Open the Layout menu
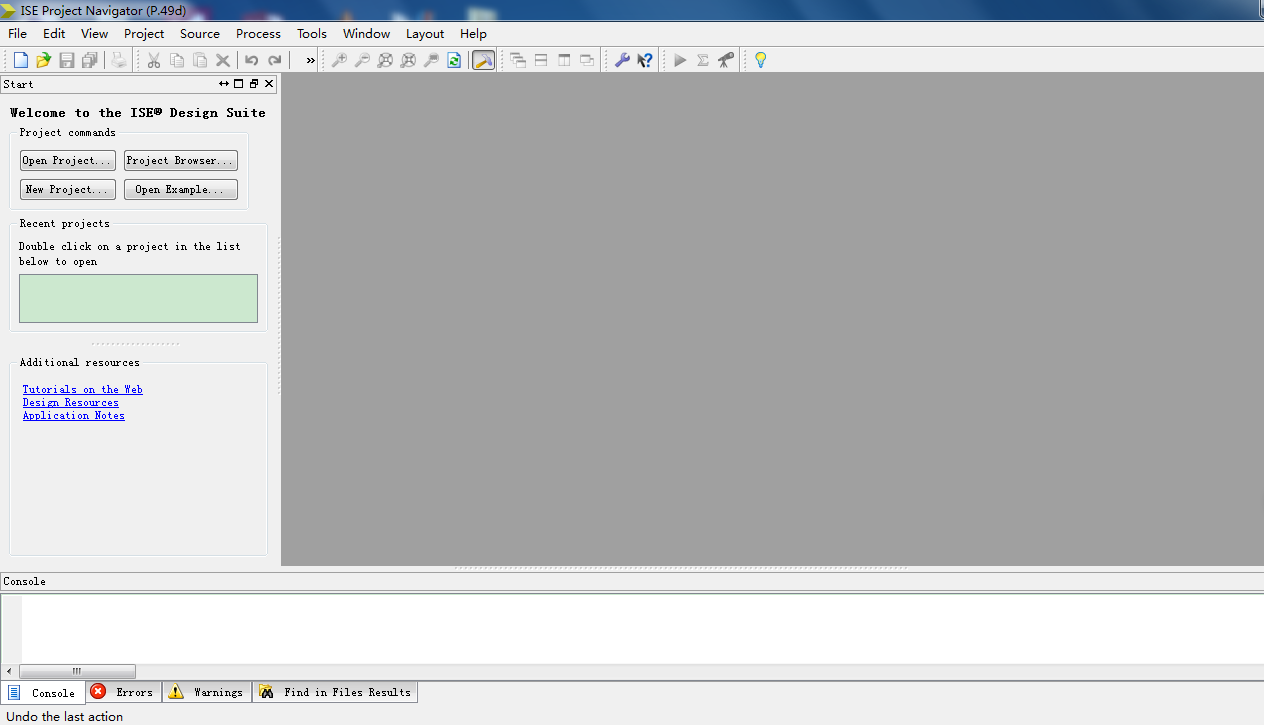The height and width of the screenshot is (725, 1264). tap(425, 33)
